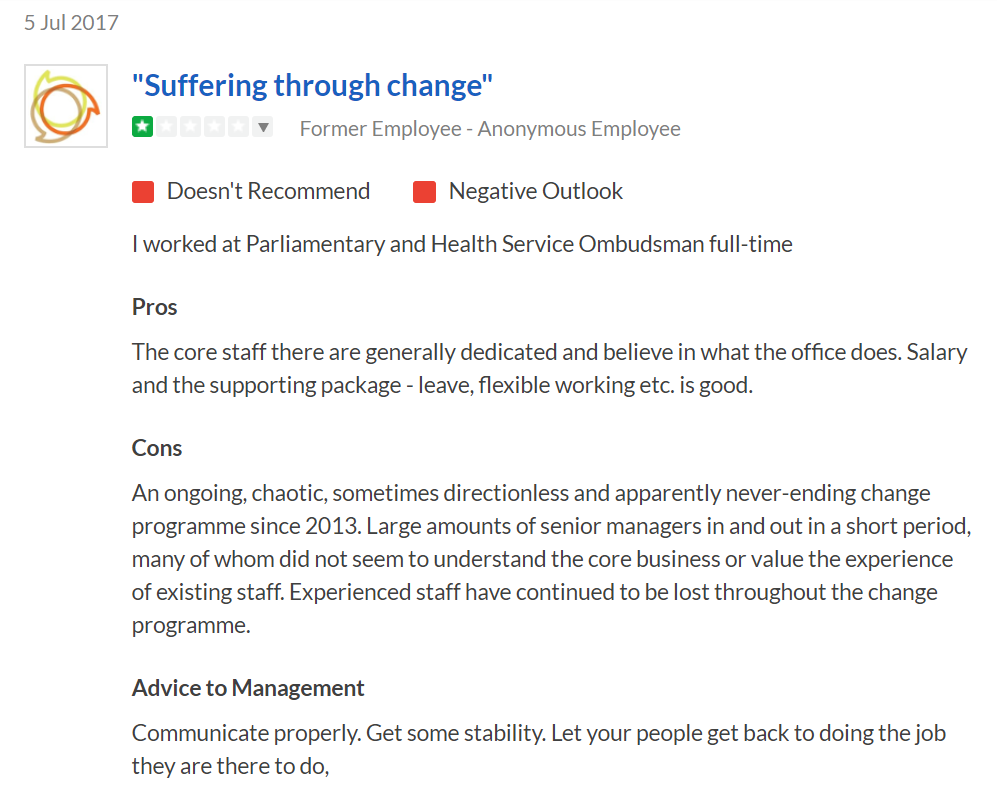
Task: Click the Pros paragraph about core staff
Action: (x=550, y=369)
